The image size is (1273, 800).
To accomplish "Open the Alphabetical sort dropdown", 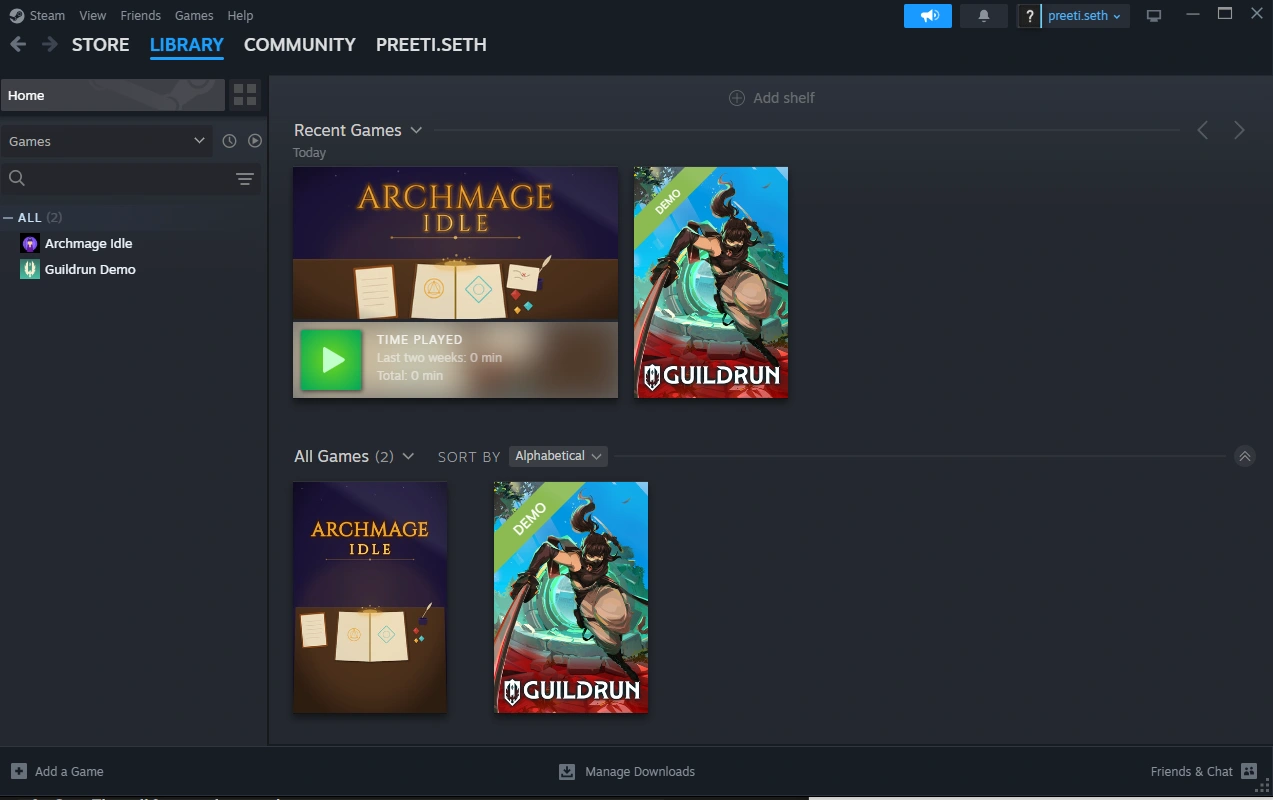I will click(558, 456).
